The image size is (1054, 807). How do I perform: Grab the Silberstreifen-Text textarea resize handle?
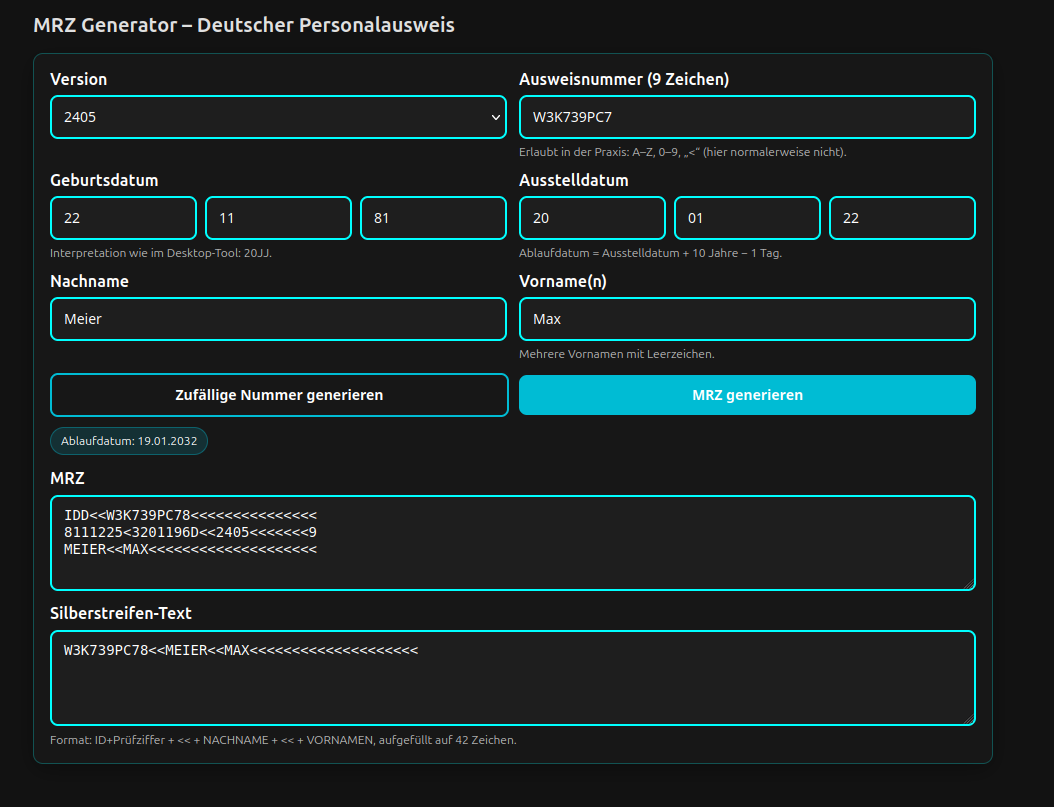pos(969,719)
